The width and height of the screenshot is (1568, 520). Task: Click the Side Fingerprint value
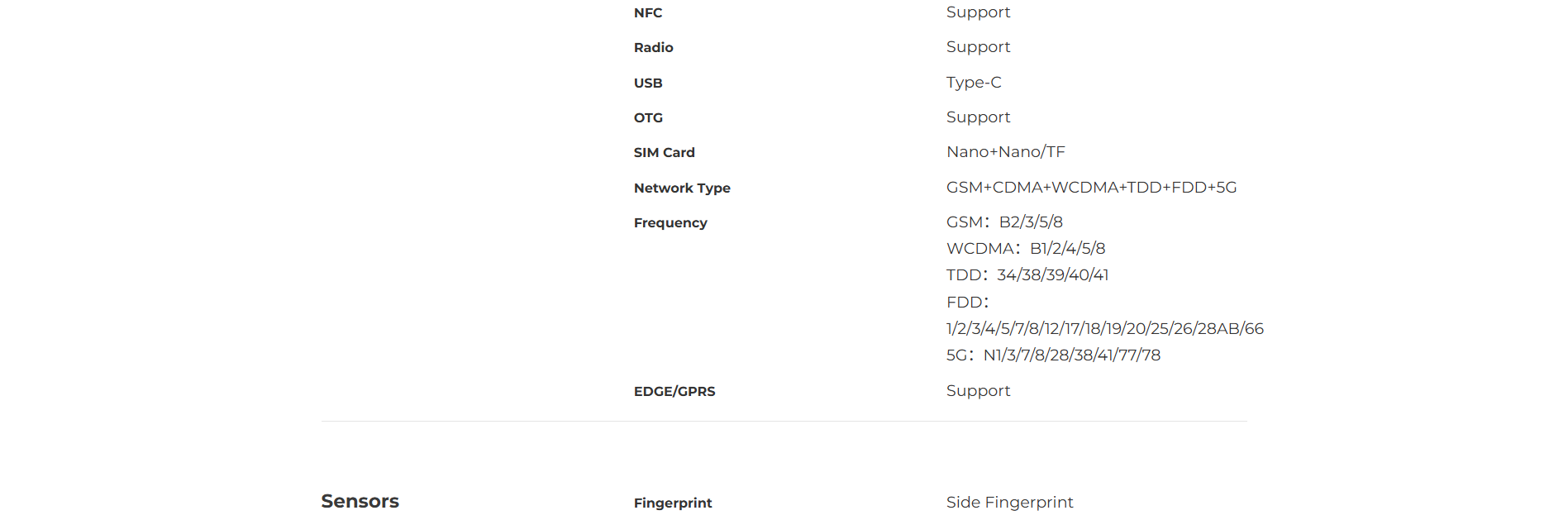1009,503
